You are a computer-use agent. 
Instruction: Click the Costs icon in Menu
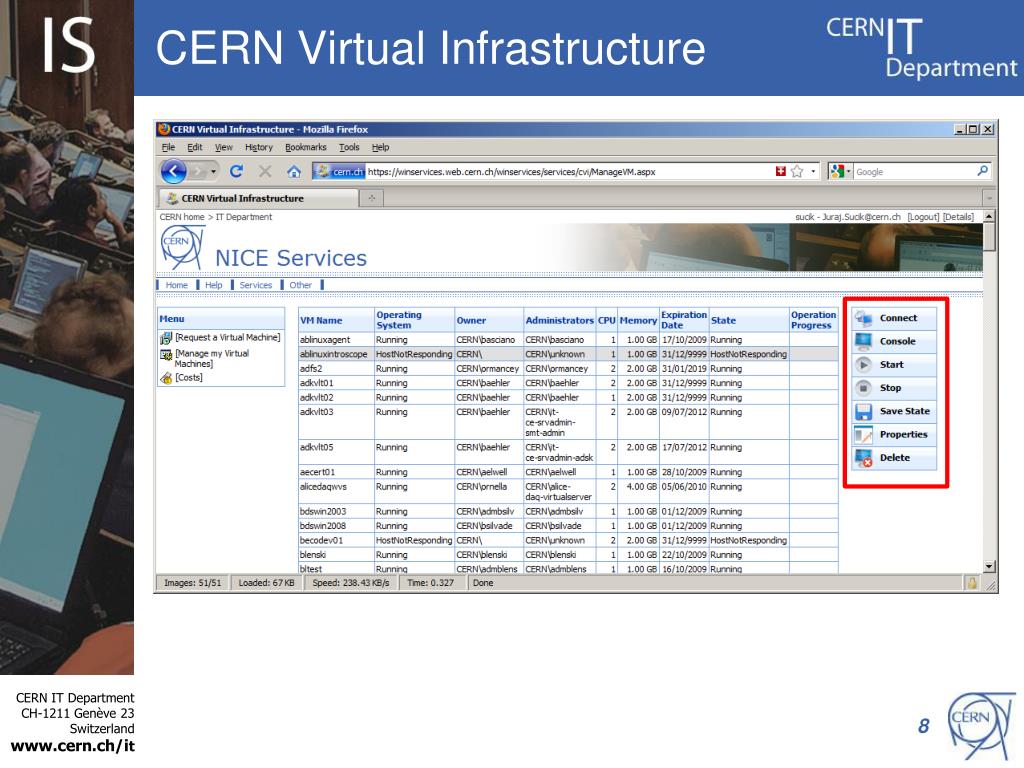click(x=166, y=377)
